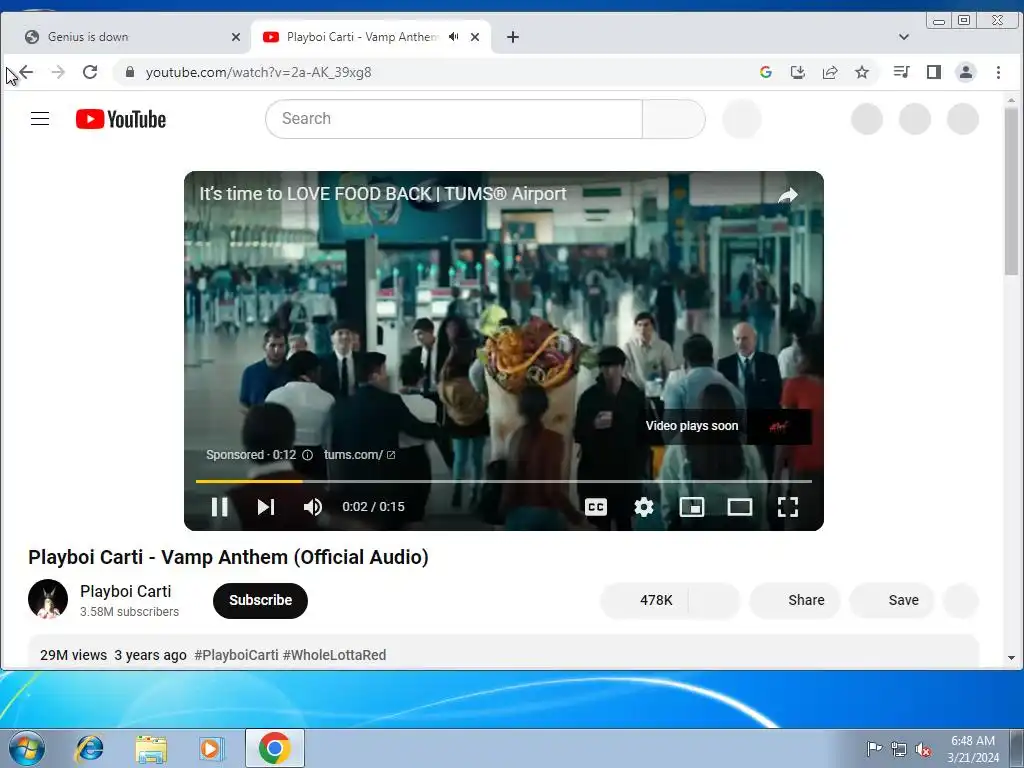
Task: Click the youtube.com address bar URL
Action: [x=259, y=72]
